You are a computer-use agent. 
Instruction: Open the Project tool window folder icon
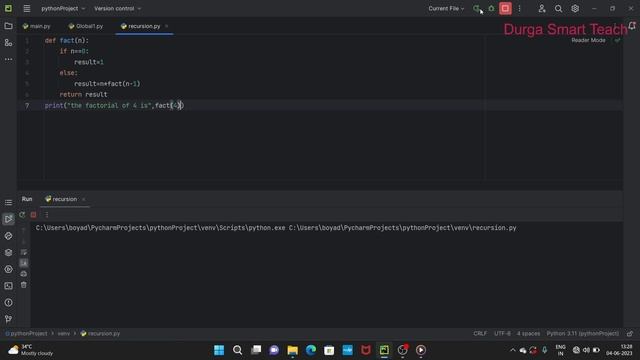(8, 26)
